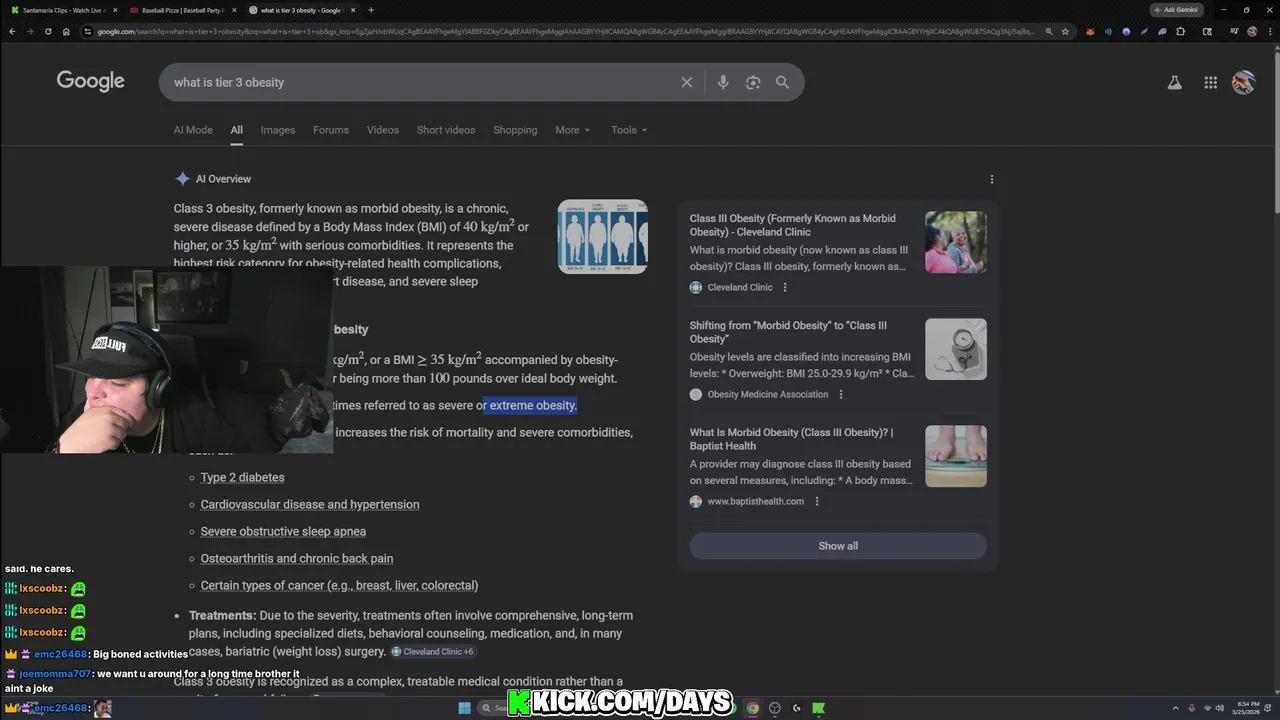Click Cardiovascular disease and hypertension link
The height and width of the screenshot is (720, 1280).
click(310, 505)
